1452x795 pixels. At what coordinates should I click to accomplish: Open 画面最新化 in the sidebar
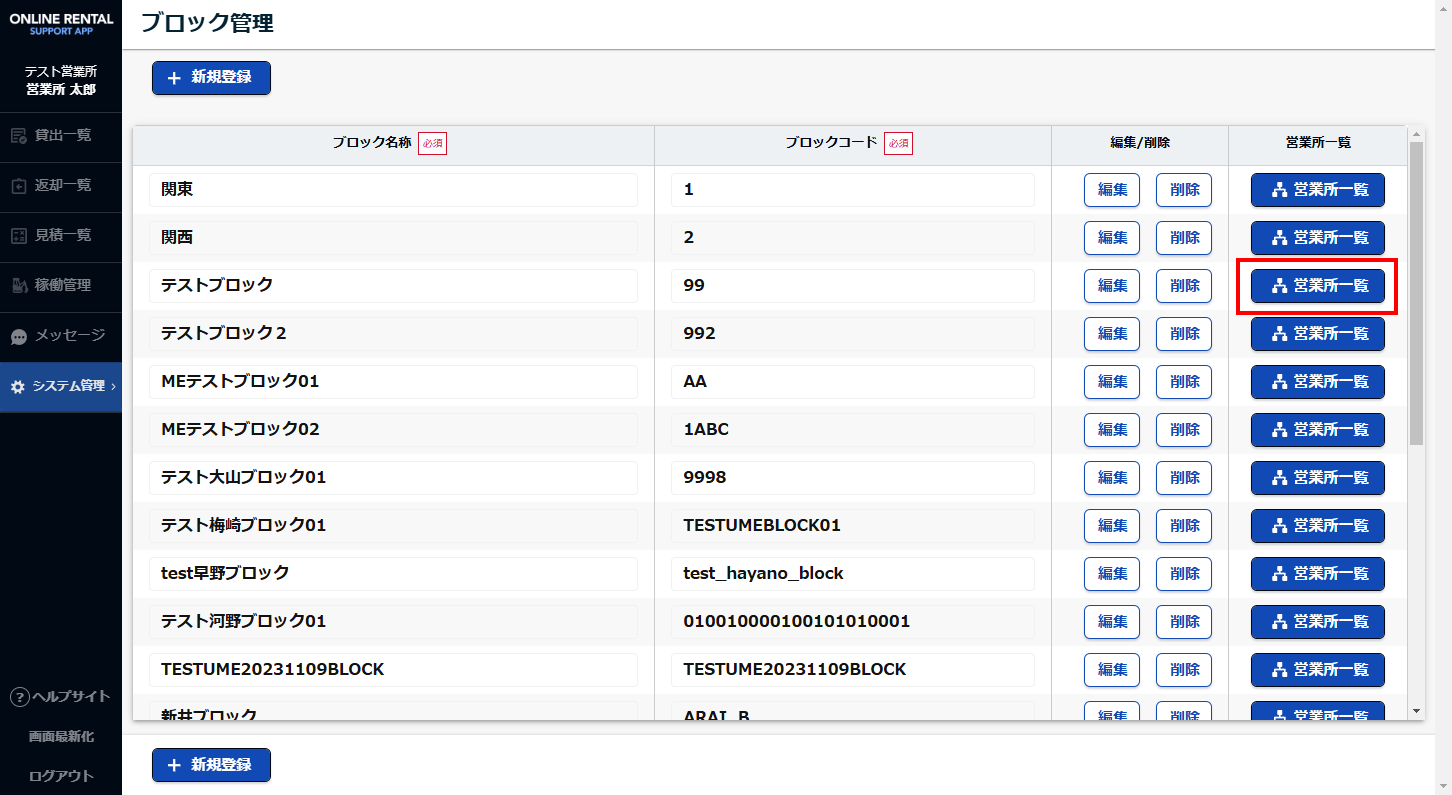coord(61,736)
